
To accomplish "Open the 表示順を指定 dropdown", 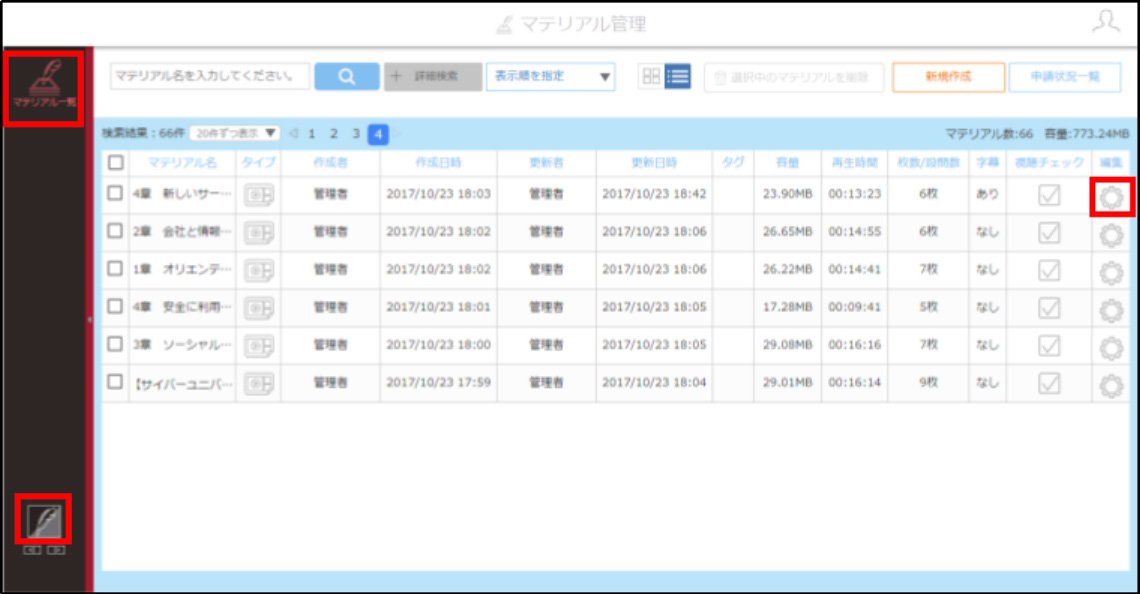I will click(550, 76).
